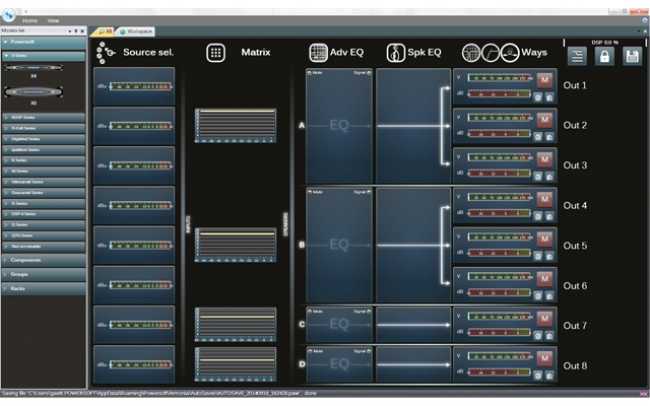This screenshot has height=406, width=650.
Task: Mute output Out 4
Action: coord(545,199)
